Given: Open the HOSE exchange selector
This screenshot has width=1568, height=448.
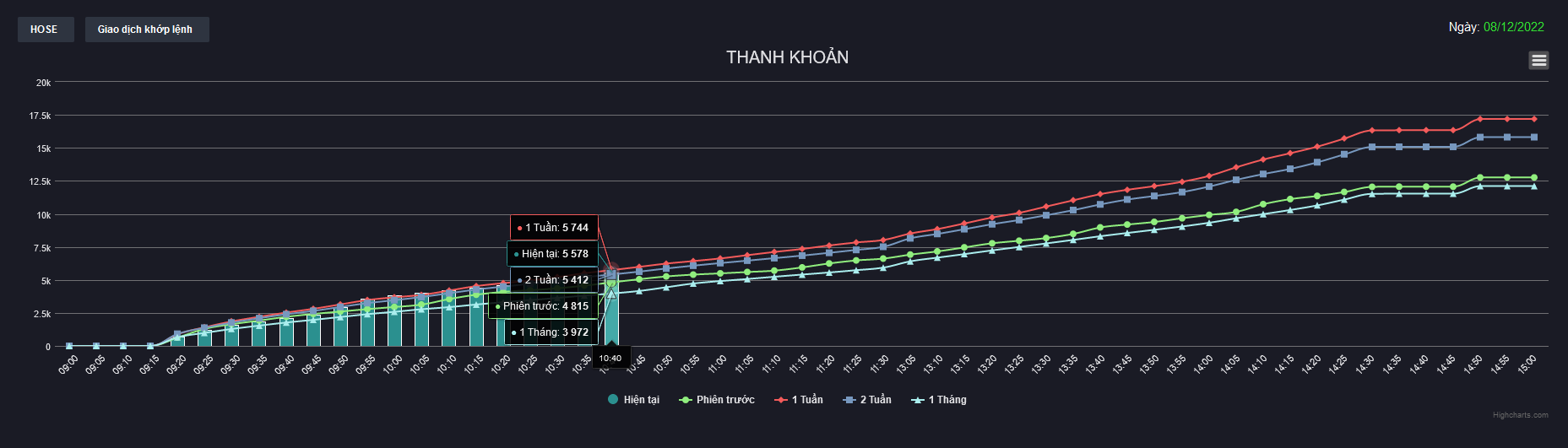Looking at the screenshot, I should [x=45, y=30].
